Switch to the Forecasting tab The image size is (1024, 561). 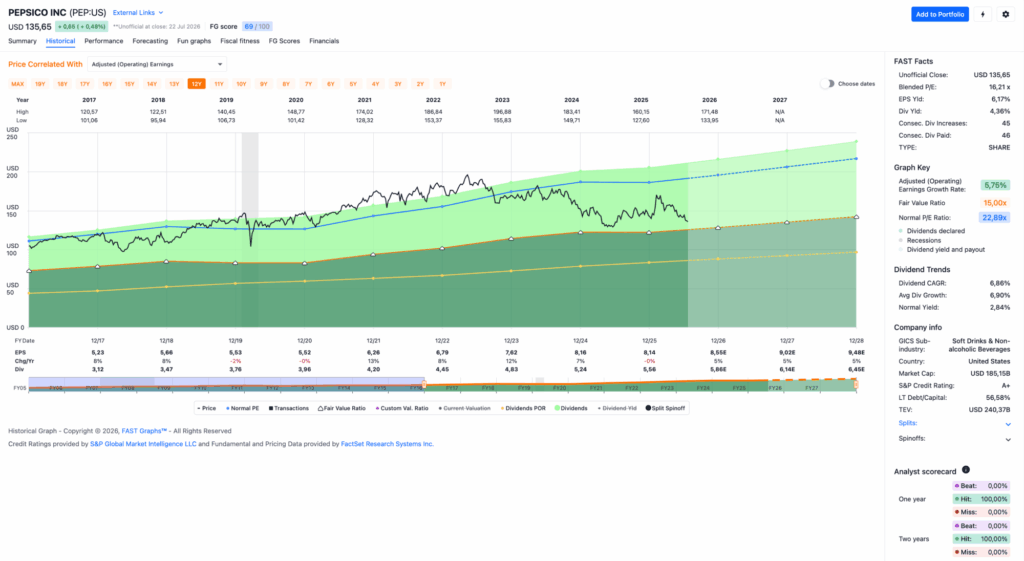(150, 41)
